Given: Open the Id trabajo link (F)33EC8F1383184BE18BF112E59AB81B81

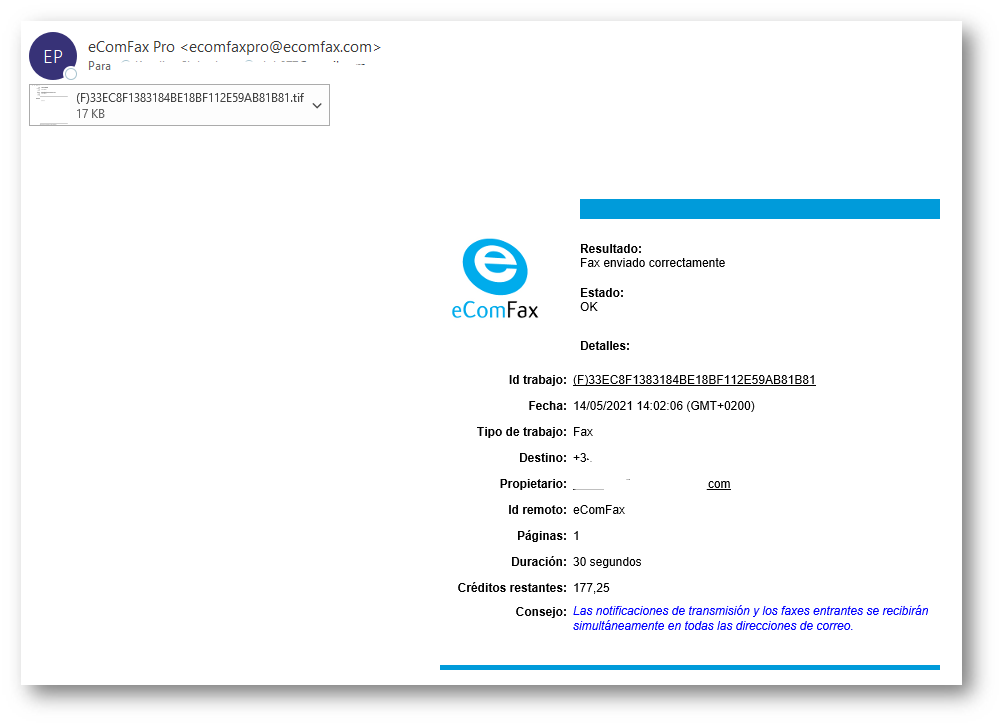Looking at the screenshot, I should pyautogui.click(x=694, y=380).
